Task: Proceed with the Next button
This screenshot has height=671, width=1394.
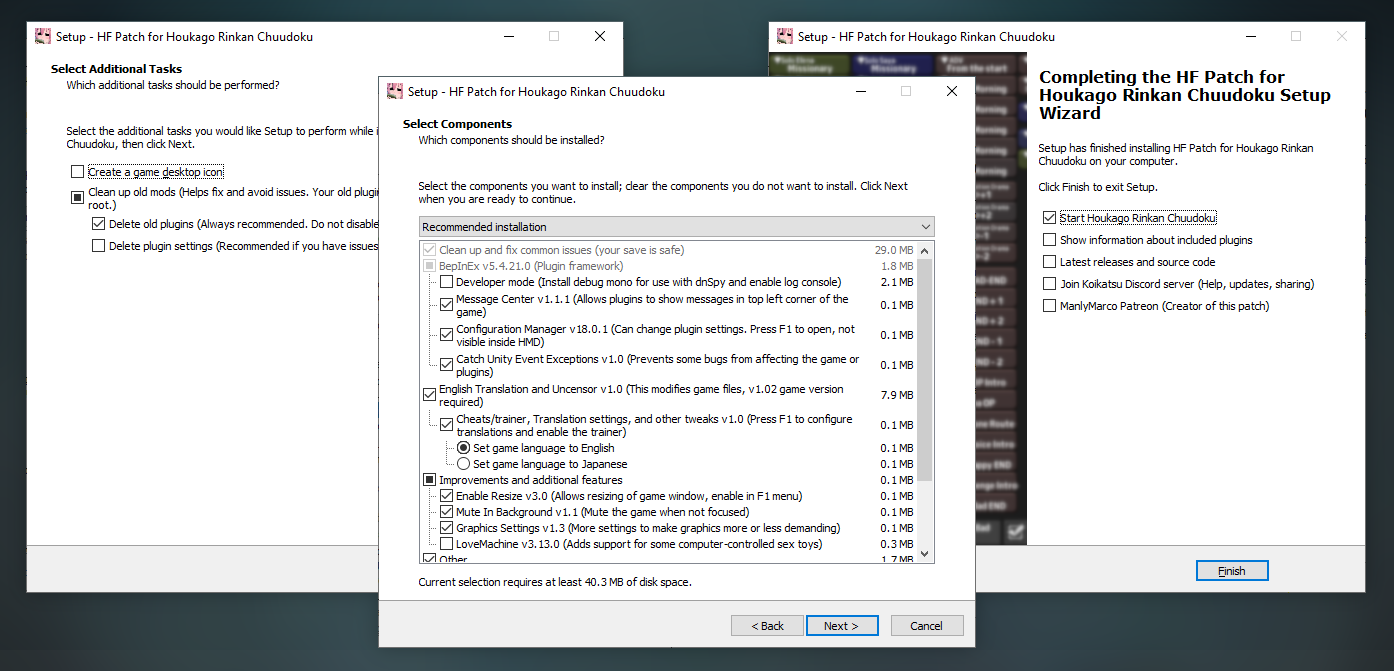Action: point(842,626)
